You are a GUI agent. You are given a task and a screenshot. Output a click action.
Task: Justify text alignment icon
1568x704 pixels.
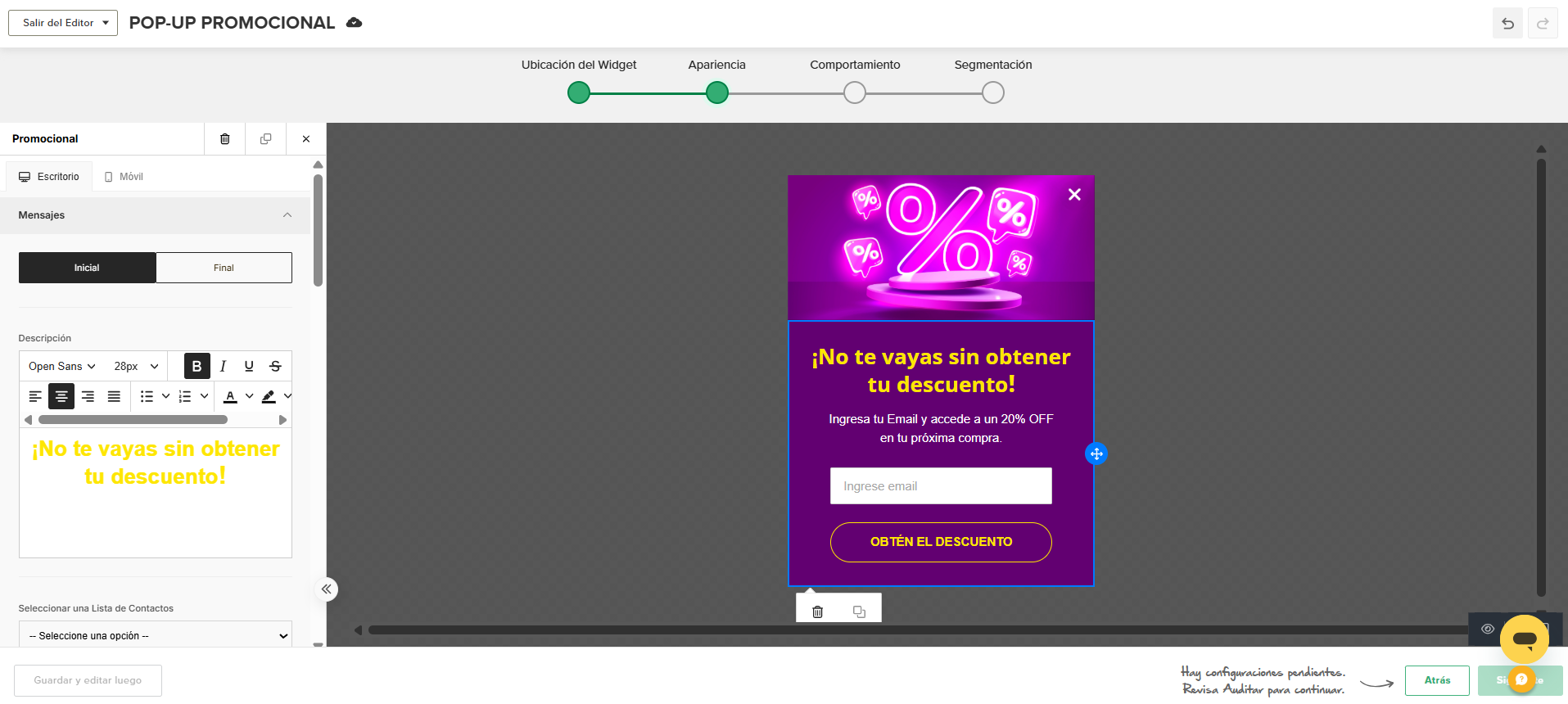(x=114, y=396)
